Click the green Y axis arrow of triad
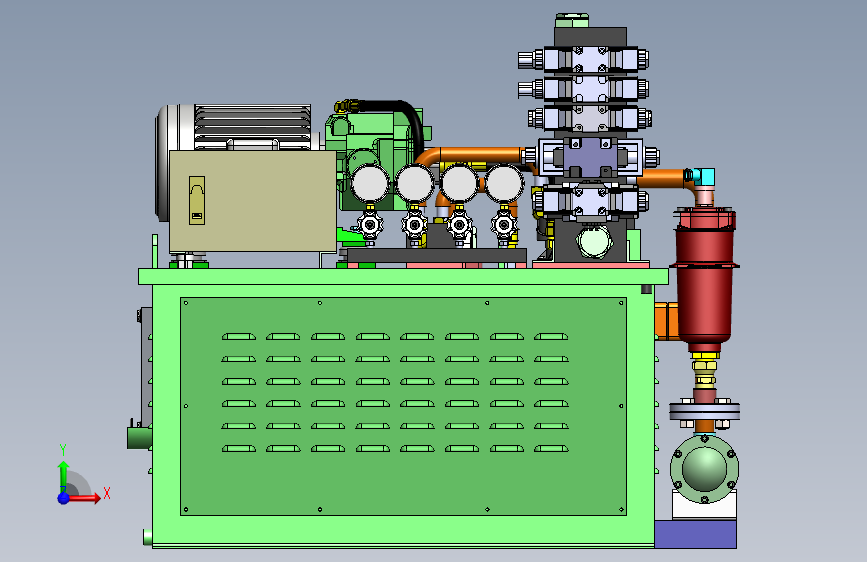Image resolution: width=867 pixels, height=562 pixels. click(x=64, y=475)
